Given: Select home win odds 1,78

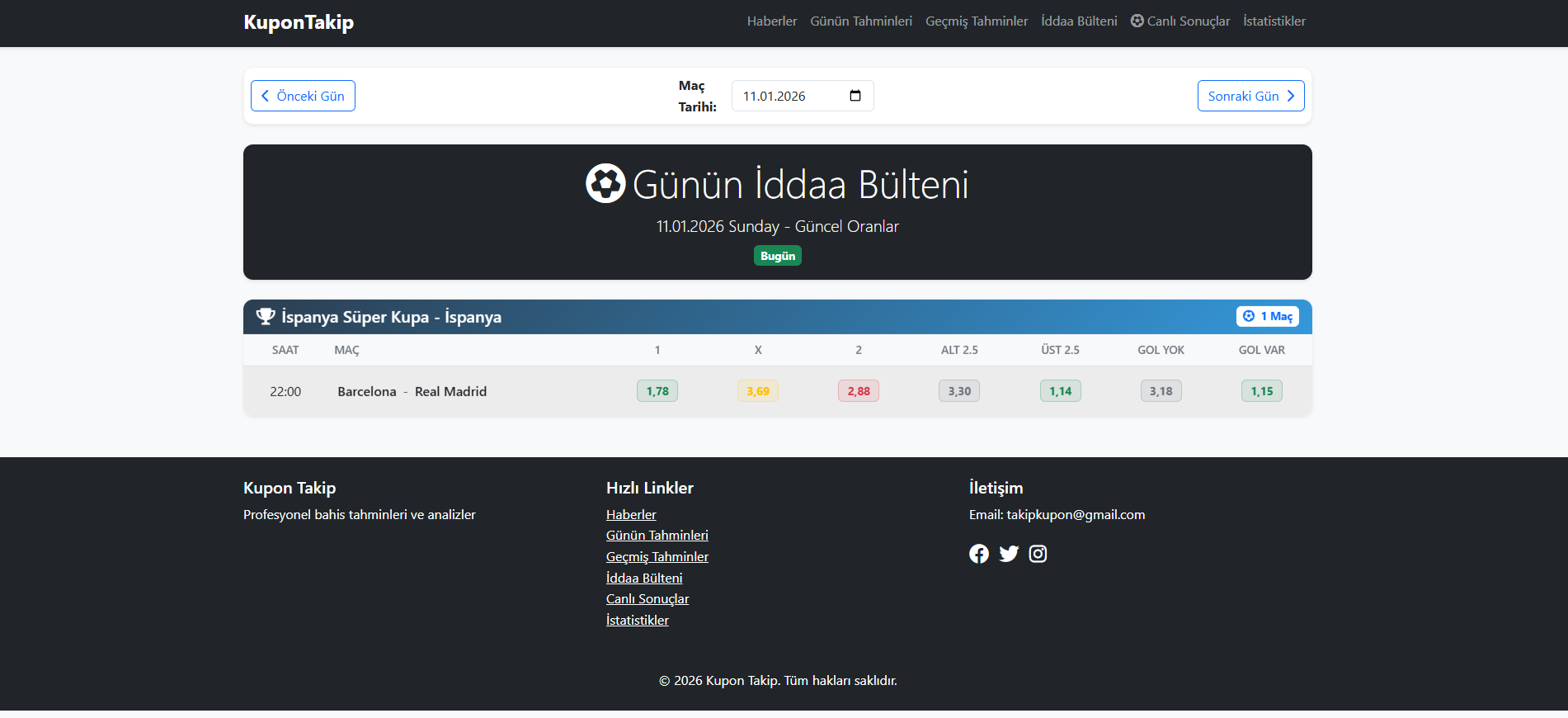Looking at the screenshot, I should [x=657, y=391].
